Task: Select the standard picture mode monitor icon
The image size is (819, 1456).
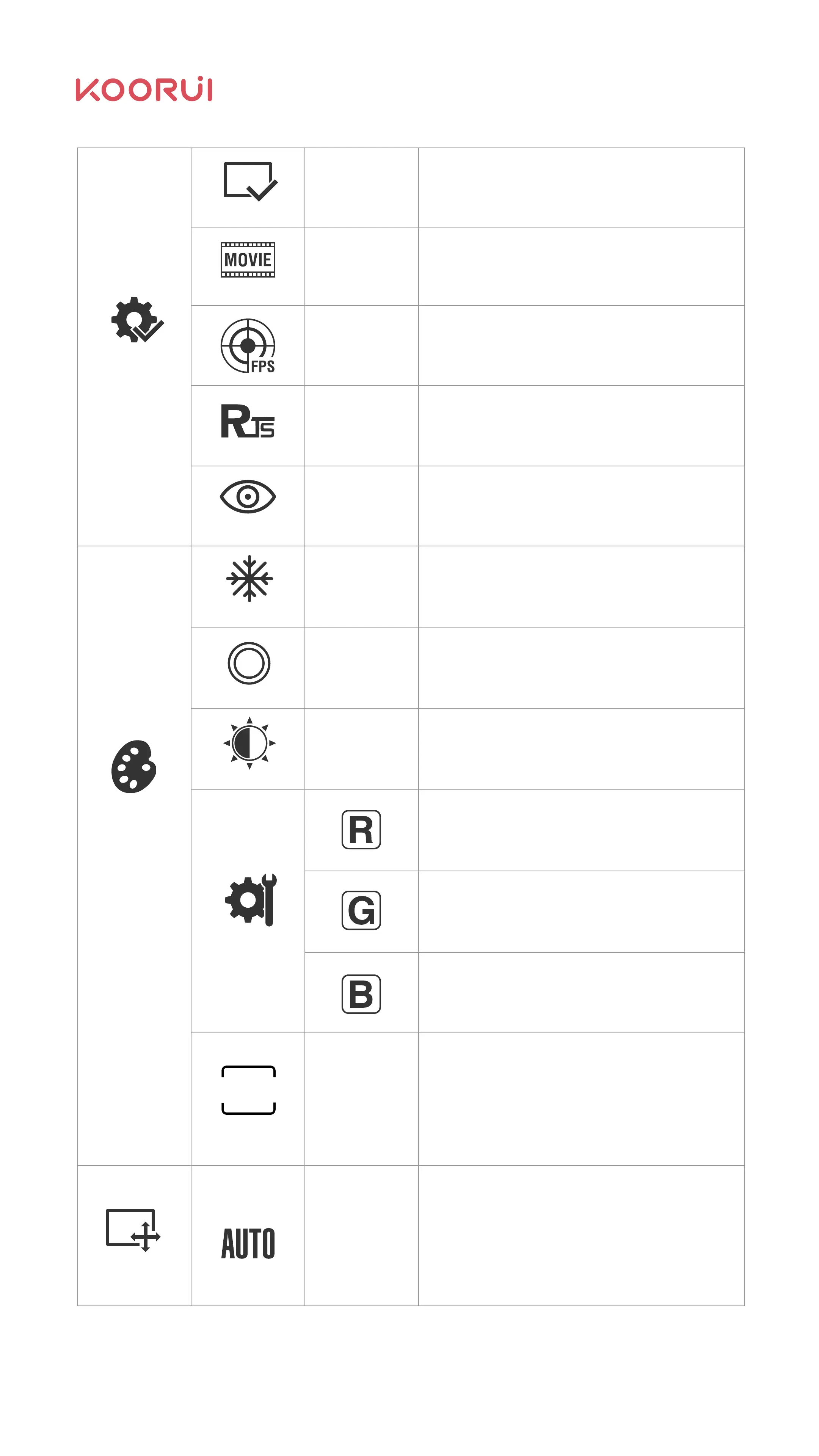Action: 250,182
